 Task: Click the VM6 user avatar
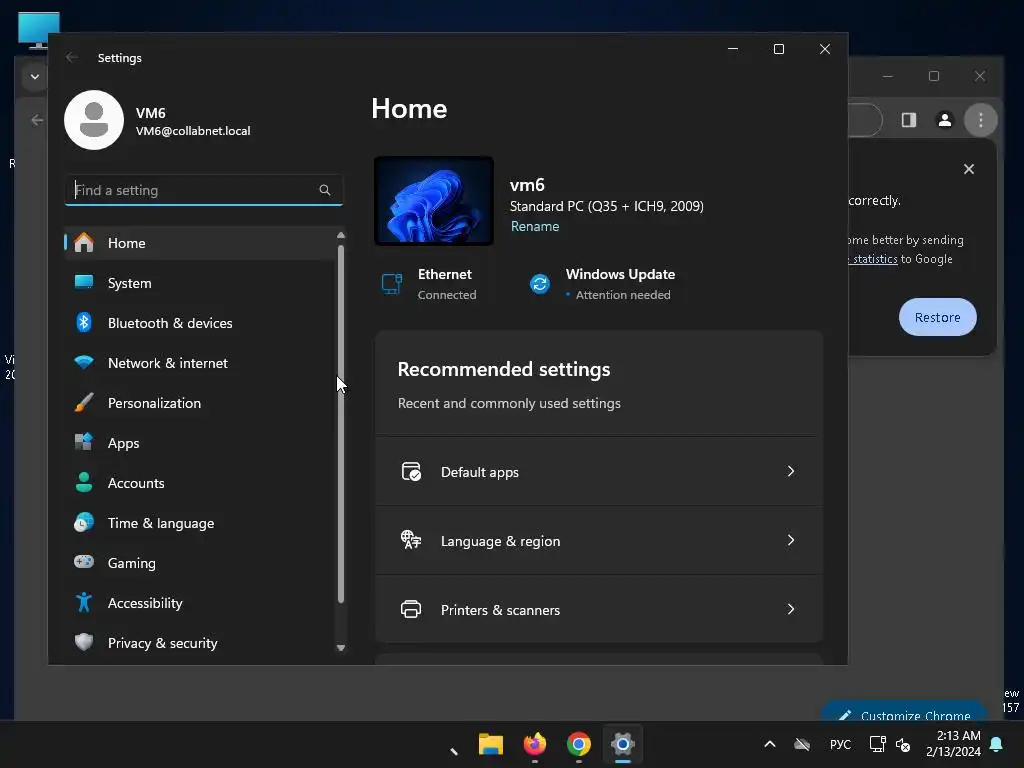[x=94, y=120]
